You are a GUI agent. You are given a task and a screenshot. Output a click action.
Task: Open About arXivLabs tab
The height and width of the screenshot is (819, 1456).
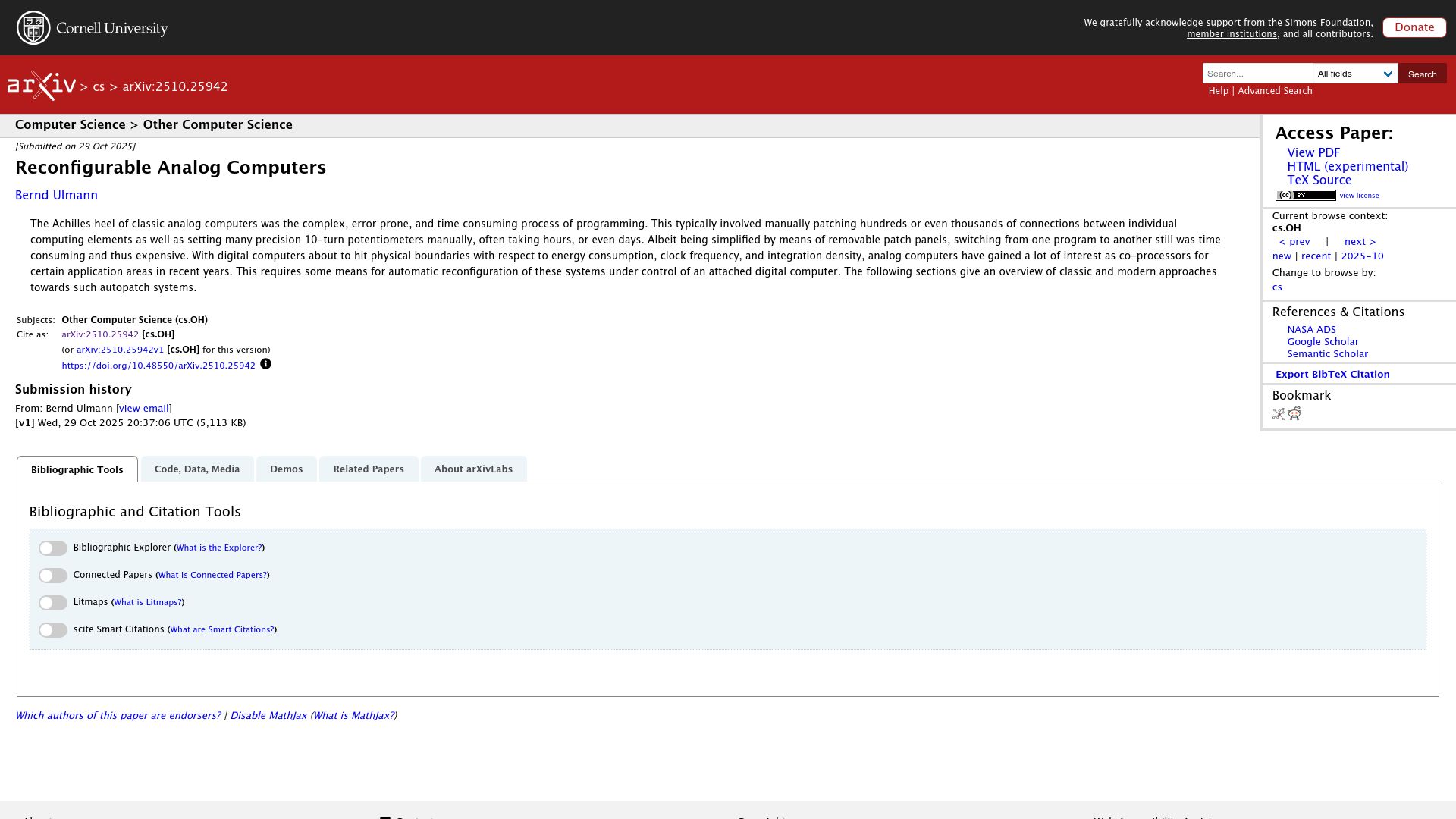(x=473, y=469)
